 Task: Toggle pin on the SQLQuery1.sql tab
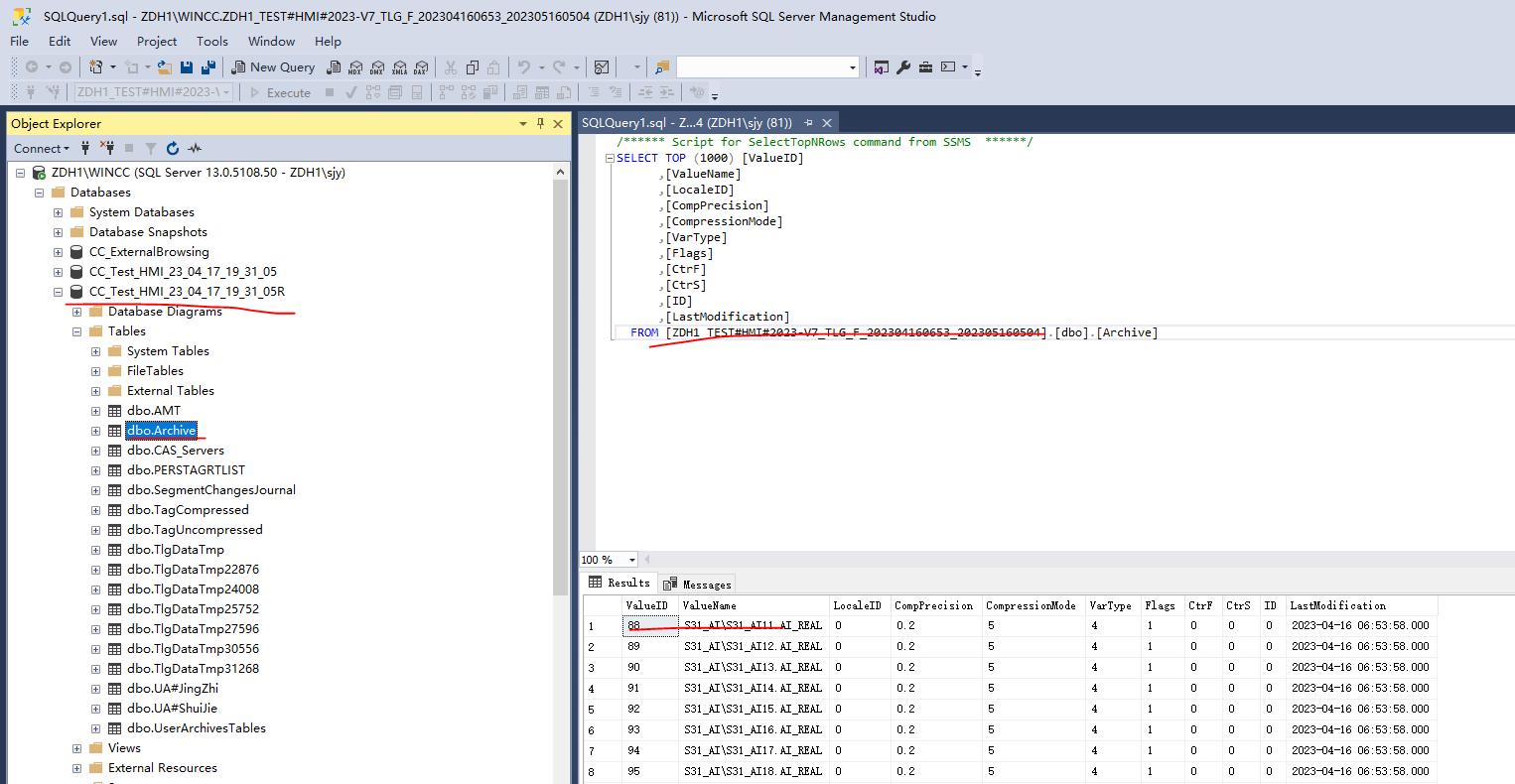808,122
